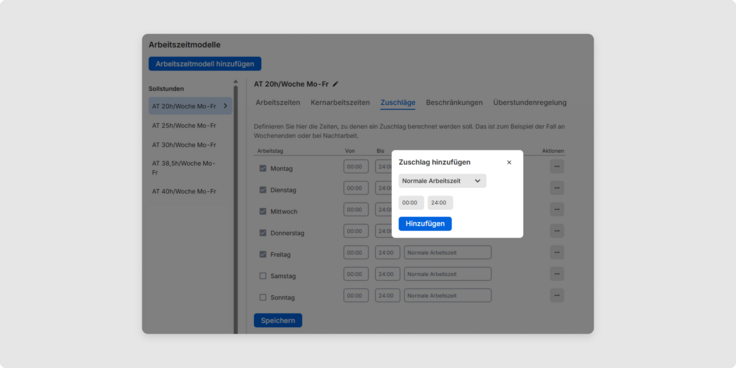Image resolution: width=736 pixels, height=368 pixels.
Task: Click Samstag Bis time field
Action: pyautogui.click(x=388, y=274)
